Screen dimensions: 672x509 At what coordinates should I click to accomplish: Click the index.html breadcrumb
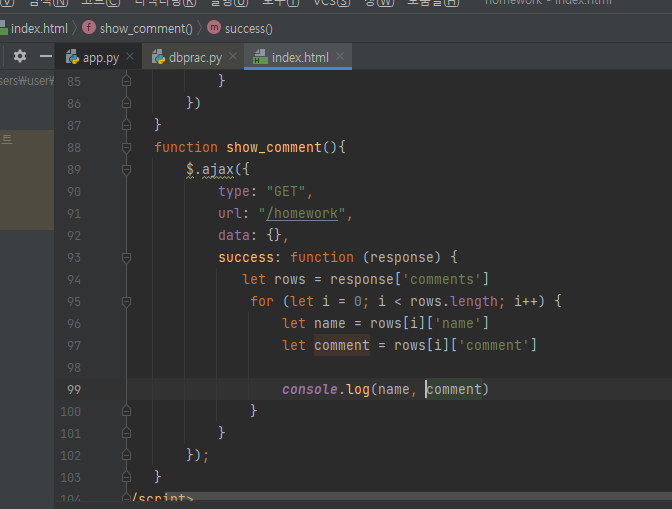tap(39, 29)
